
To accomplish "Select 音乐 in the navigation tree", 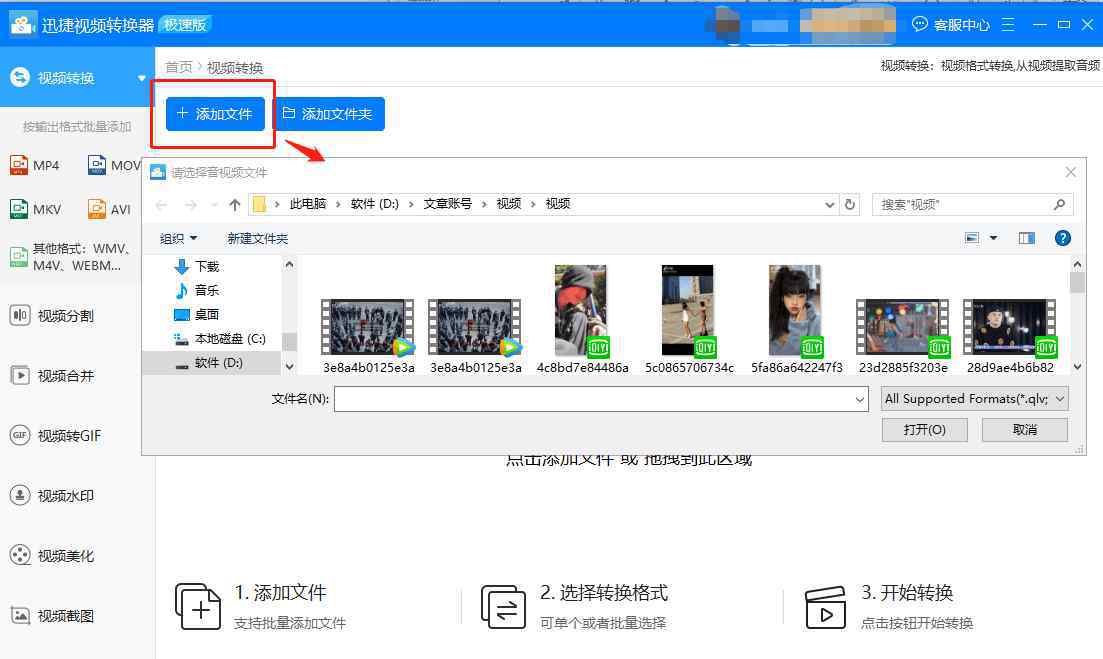I will (x=197, y=290).
